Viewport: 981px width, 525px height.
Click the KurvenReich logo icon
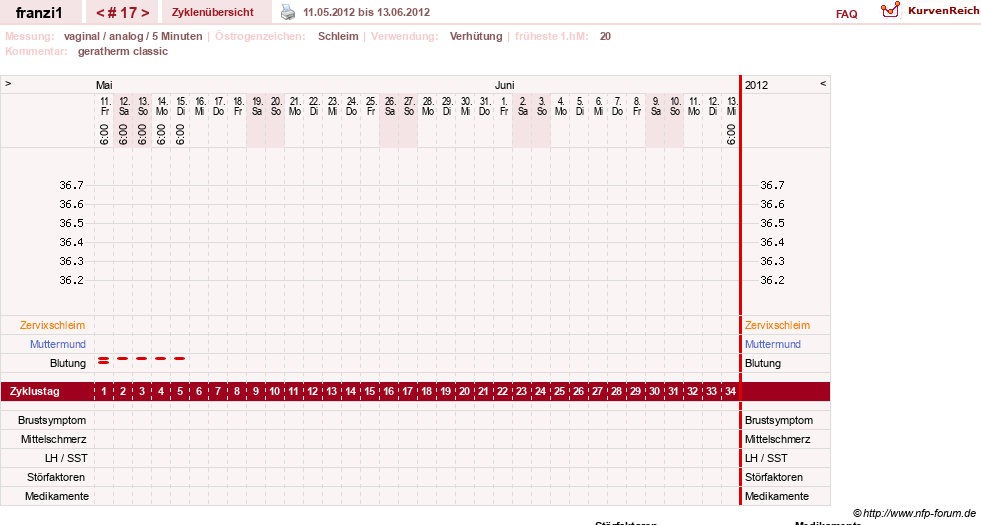[890, 9]
